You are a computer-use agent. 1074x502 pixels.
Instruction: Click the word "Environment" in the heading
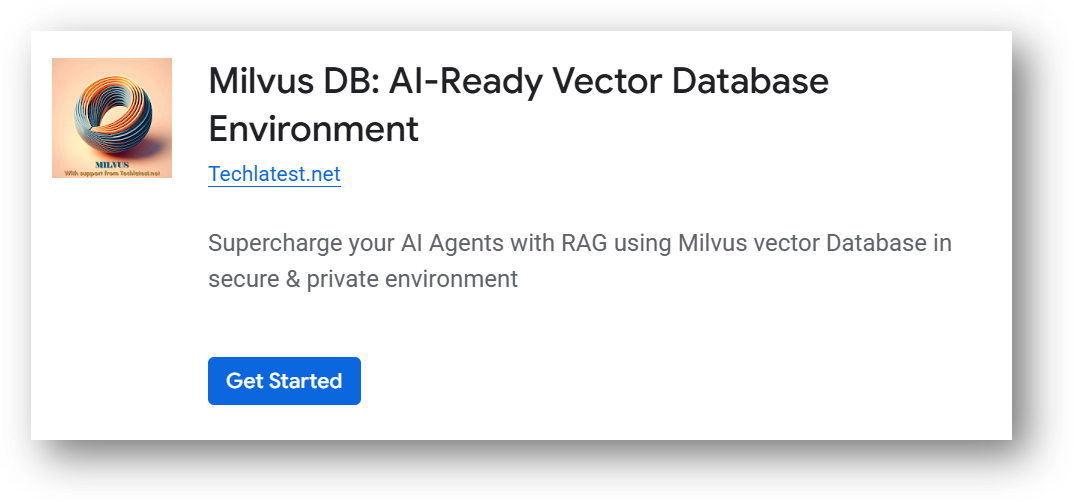(313, 129)
